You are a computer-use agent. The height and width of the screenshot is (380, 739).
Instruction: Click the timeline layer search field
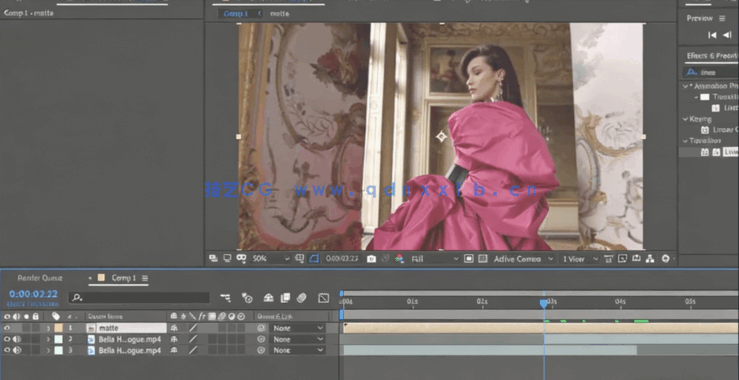(140, 297)
